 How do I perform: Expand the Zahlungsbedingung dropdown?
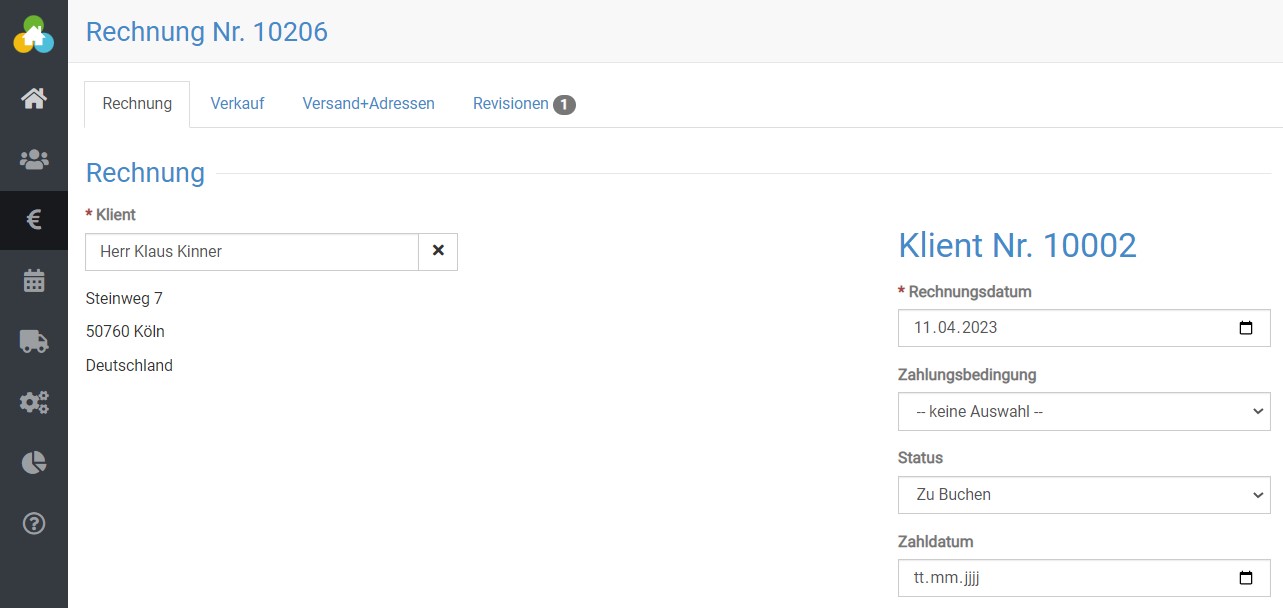[x=1084, y=411]
